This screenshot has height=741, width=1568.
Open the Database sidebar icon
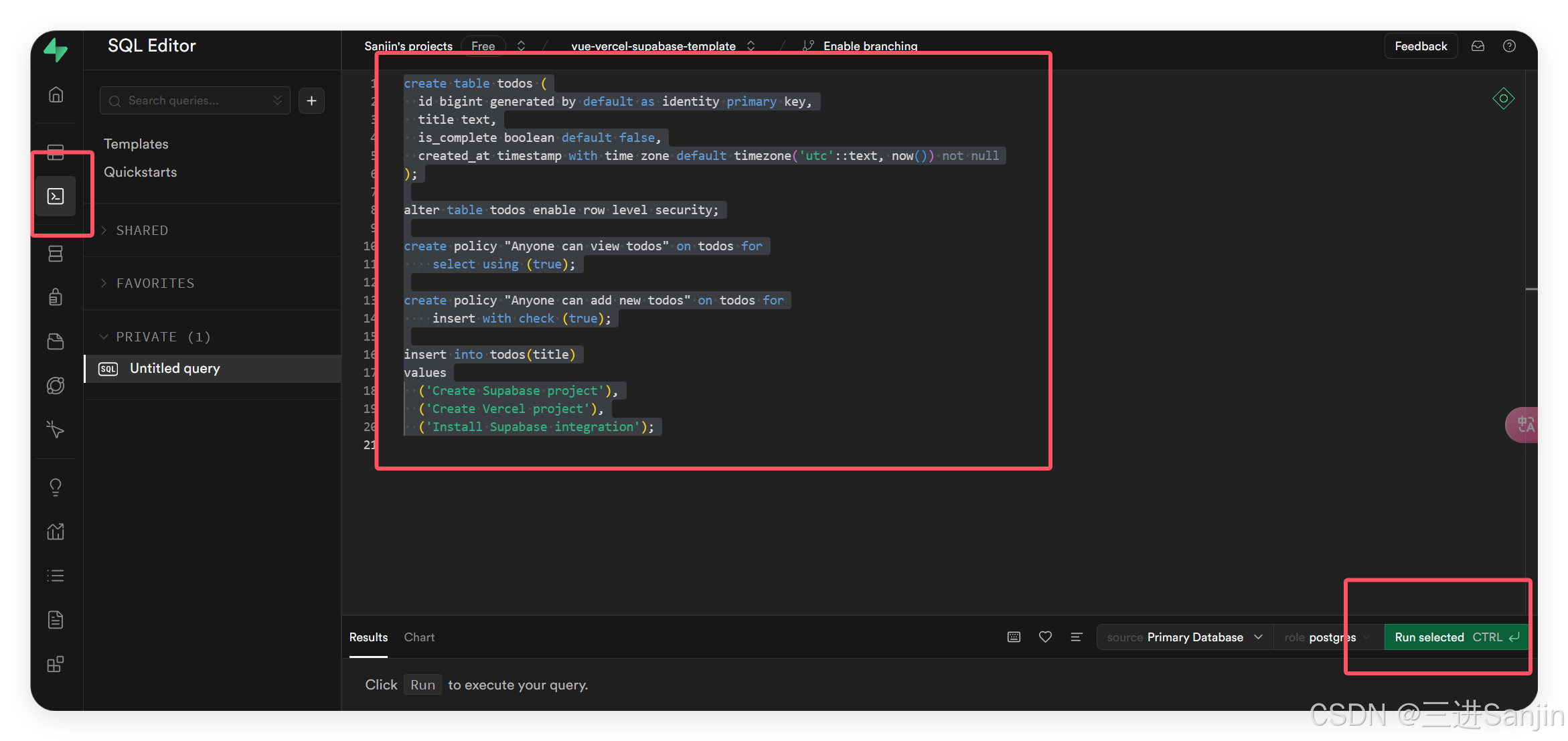(x=56, y=254)
